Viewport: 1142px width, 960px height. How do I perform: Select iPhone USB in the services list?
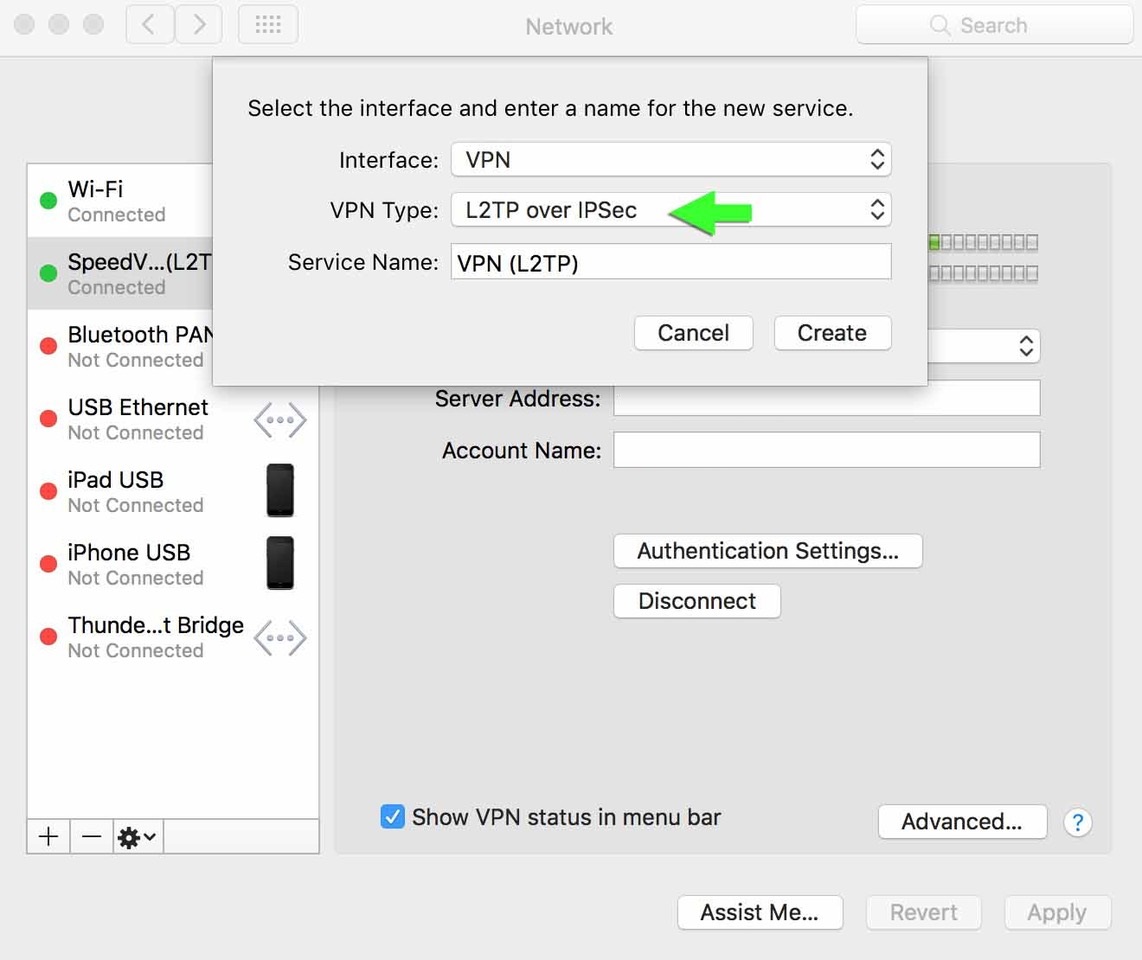click(x=130, y=564)
